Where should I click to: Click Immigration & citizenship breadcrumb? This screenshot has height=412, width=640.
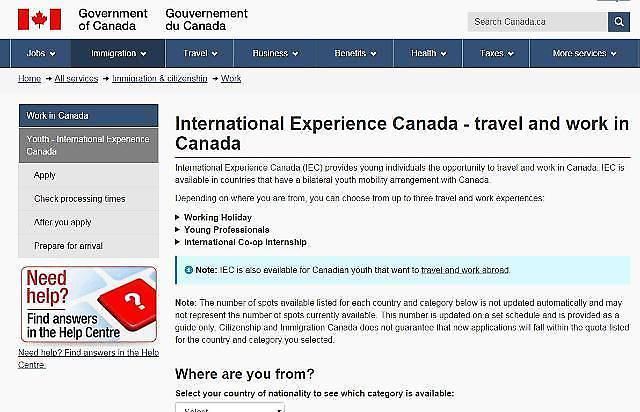click(160, 78)
